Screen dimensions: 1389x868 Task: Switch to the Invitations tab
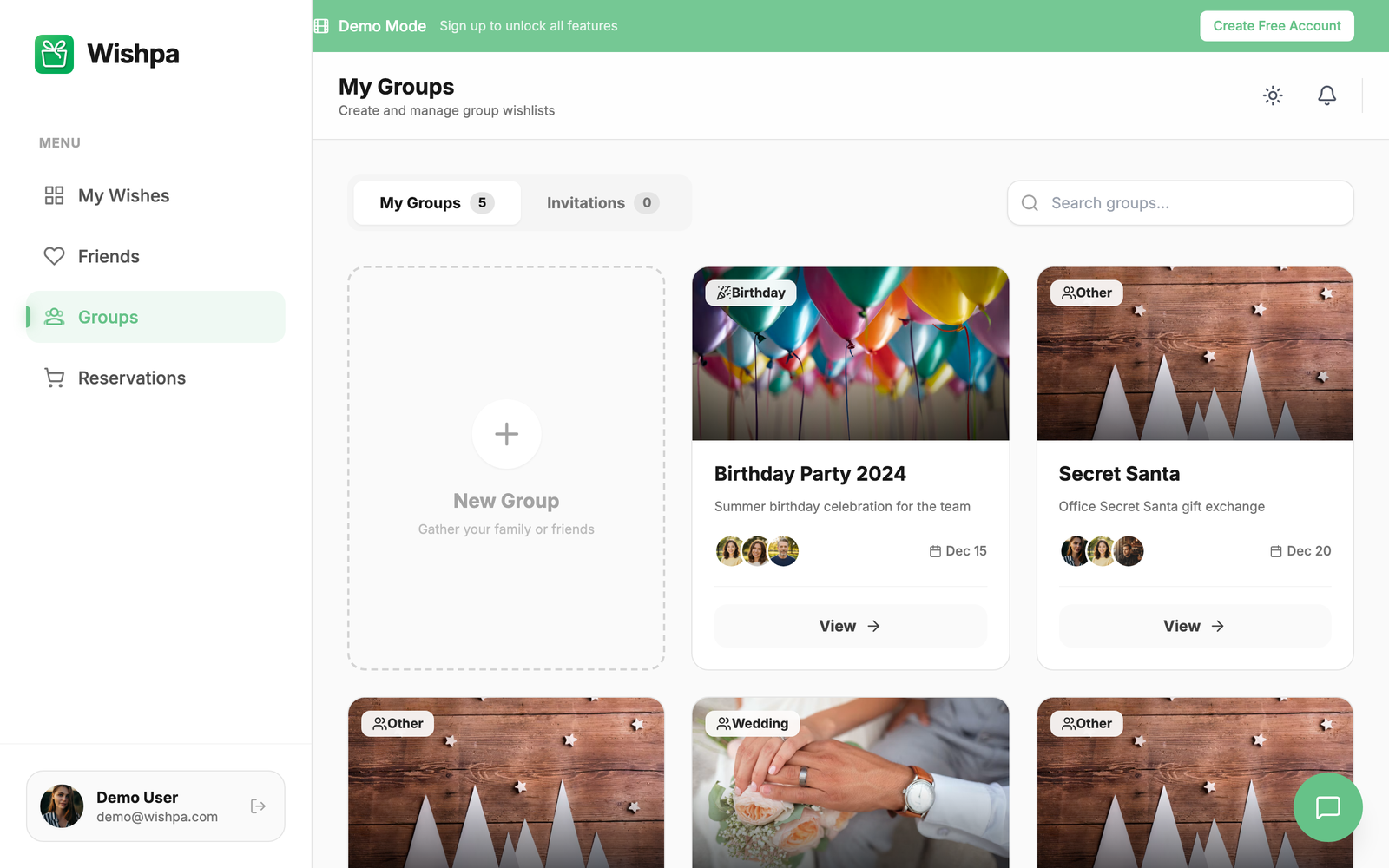click(x=603, y=203)
